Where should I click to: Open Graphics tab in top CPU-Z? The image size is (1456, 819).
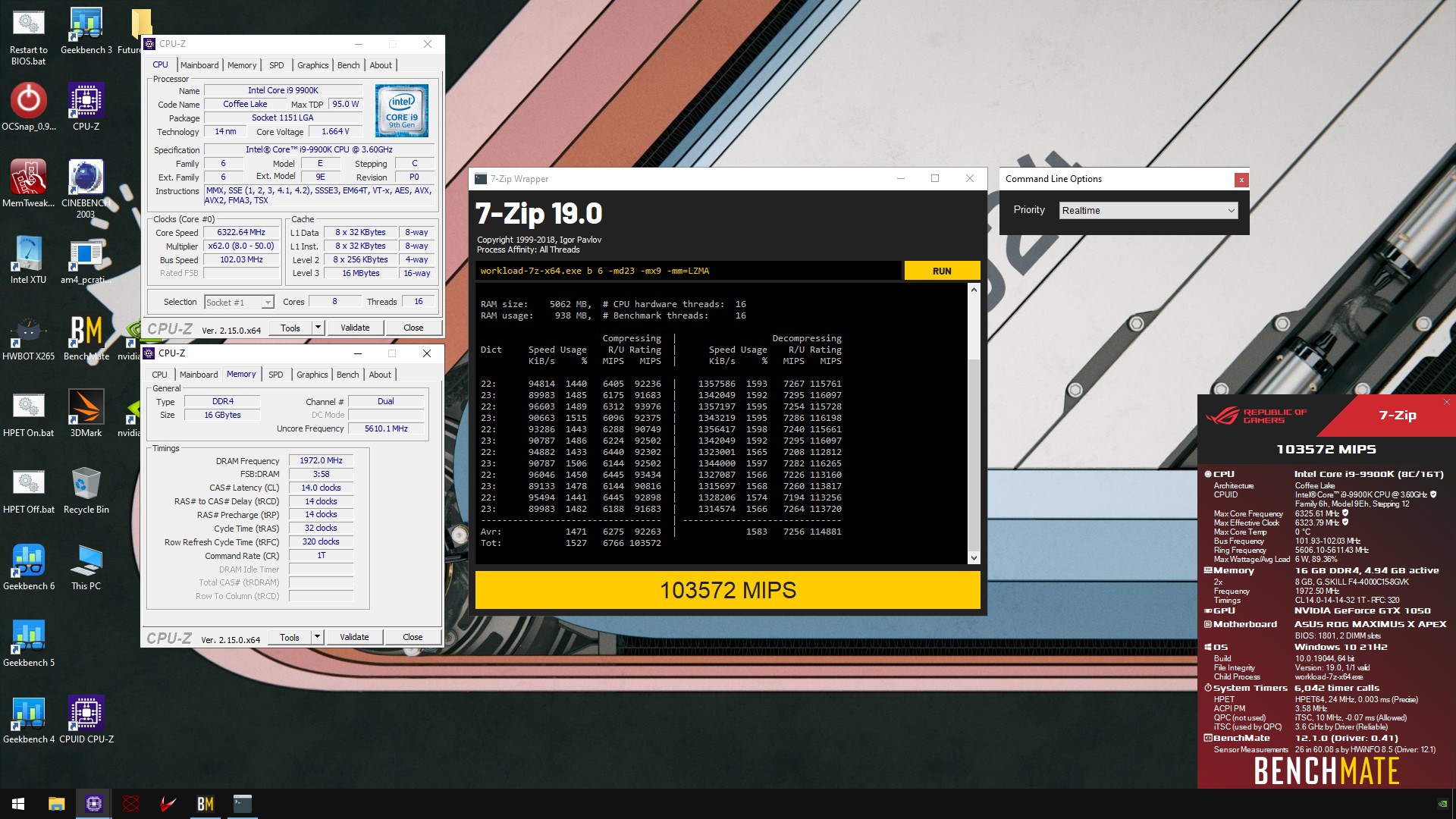coord(312,65)
